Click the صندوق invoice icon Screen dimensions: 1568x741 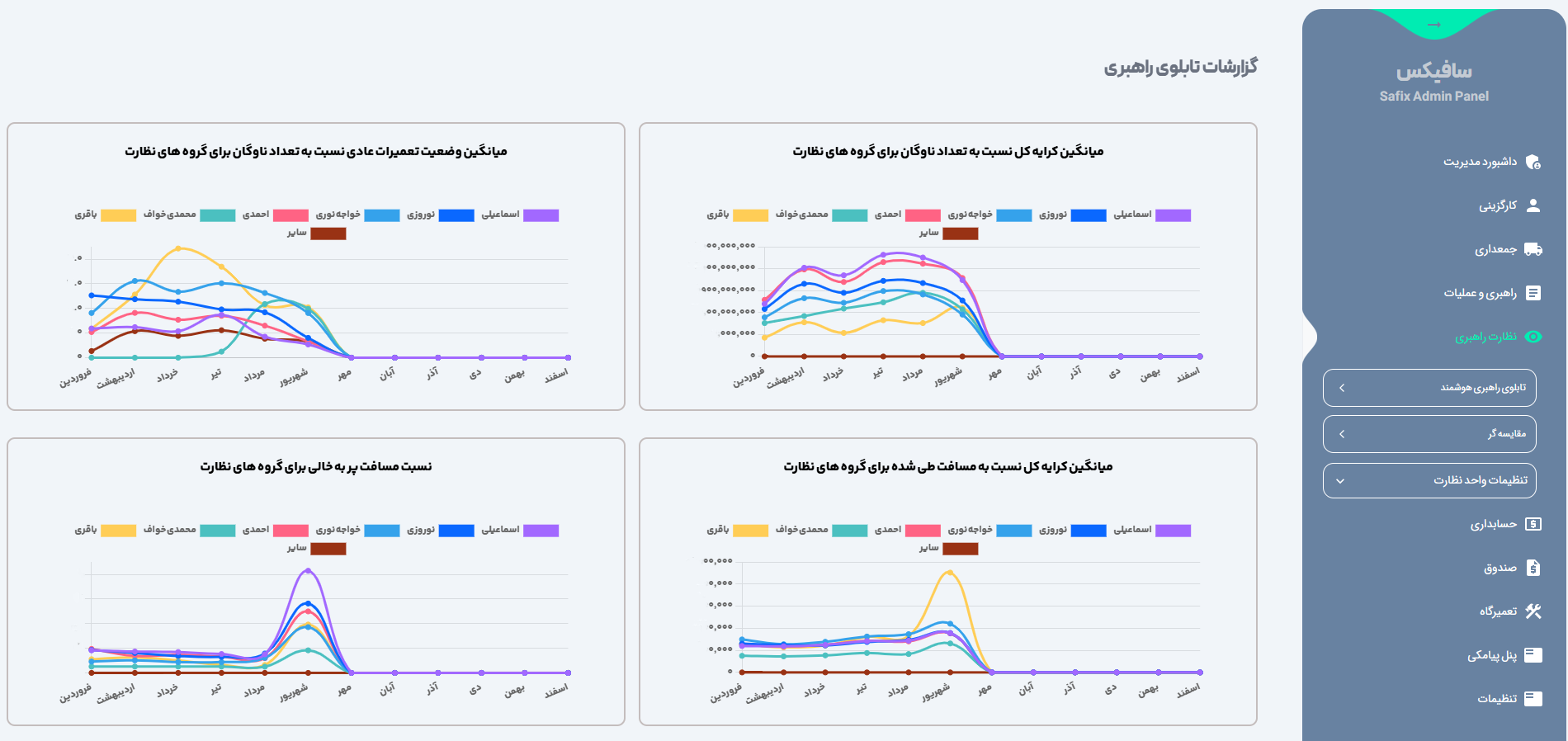point(1533,568)
